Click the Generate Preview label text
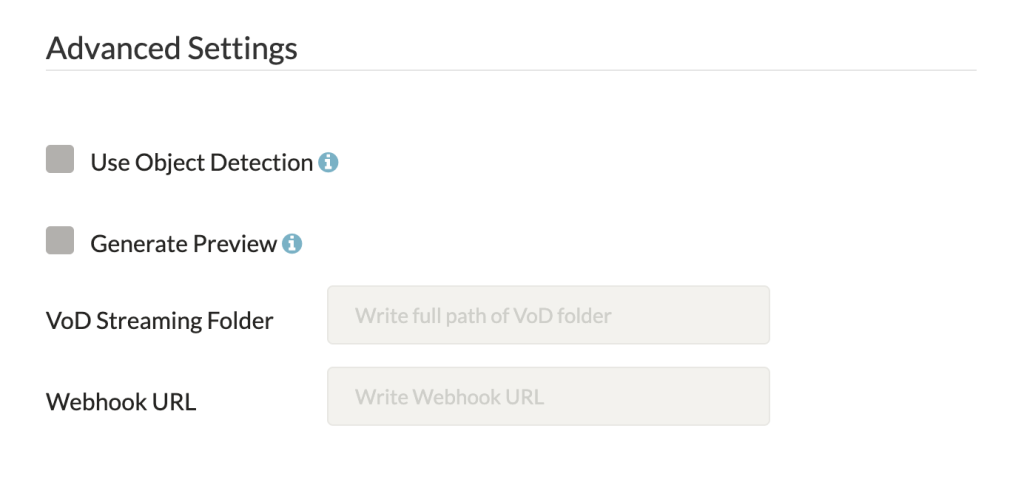Screen dimensions: 1024x482 [x=184, y=244]
